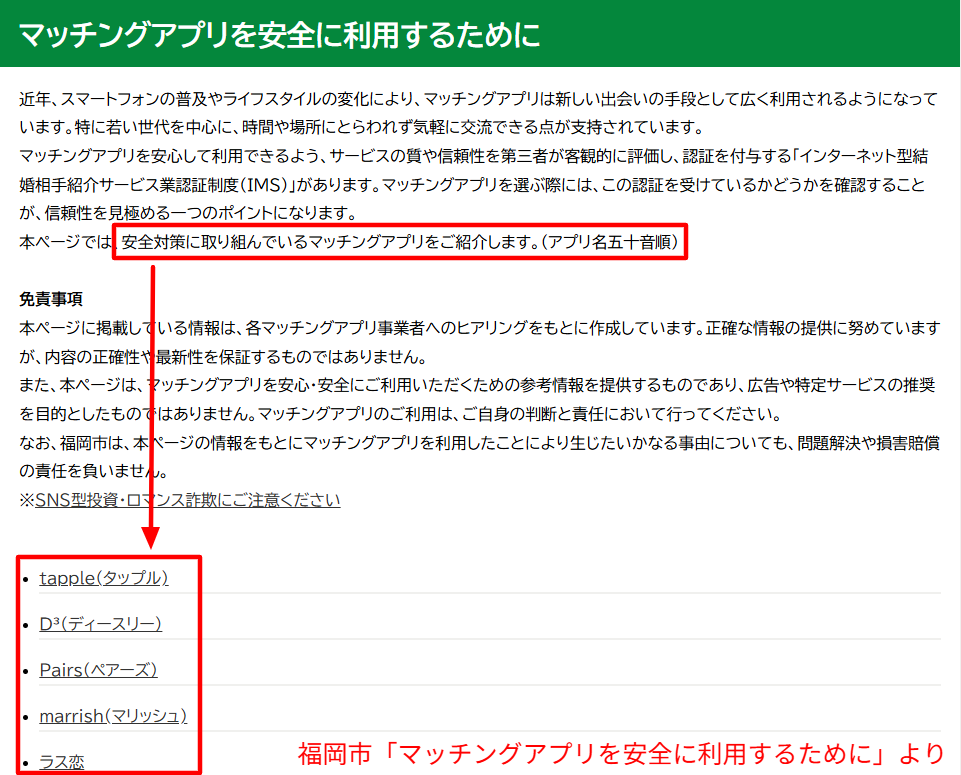Click the line starting の責任を負いません
Image resolution: width=961 pixels, height=775 pixels.
[94, 471]
